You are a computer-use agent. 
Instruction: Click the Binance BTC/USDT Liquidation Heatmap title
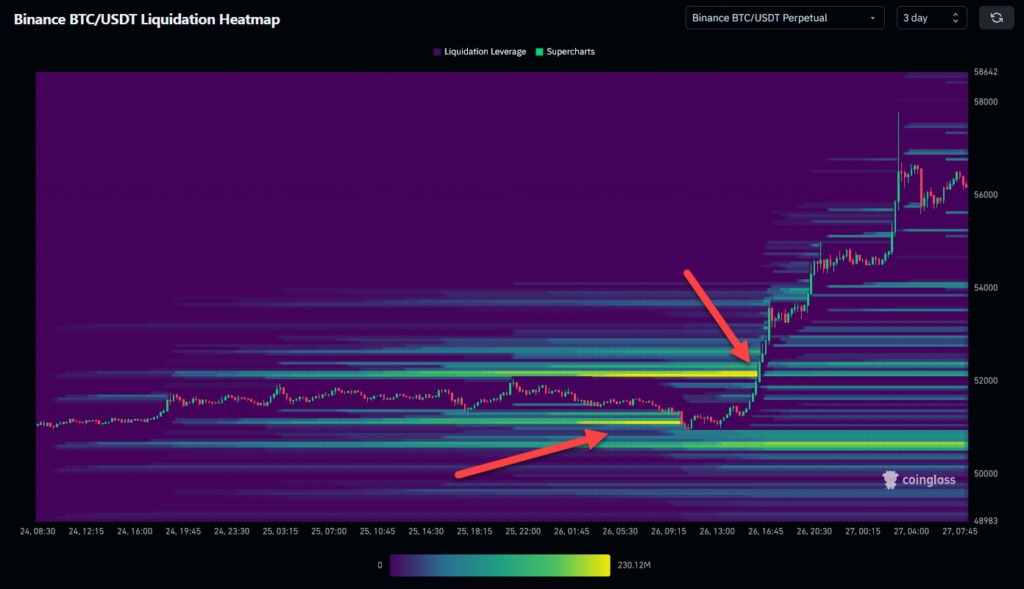pos(147,20)
